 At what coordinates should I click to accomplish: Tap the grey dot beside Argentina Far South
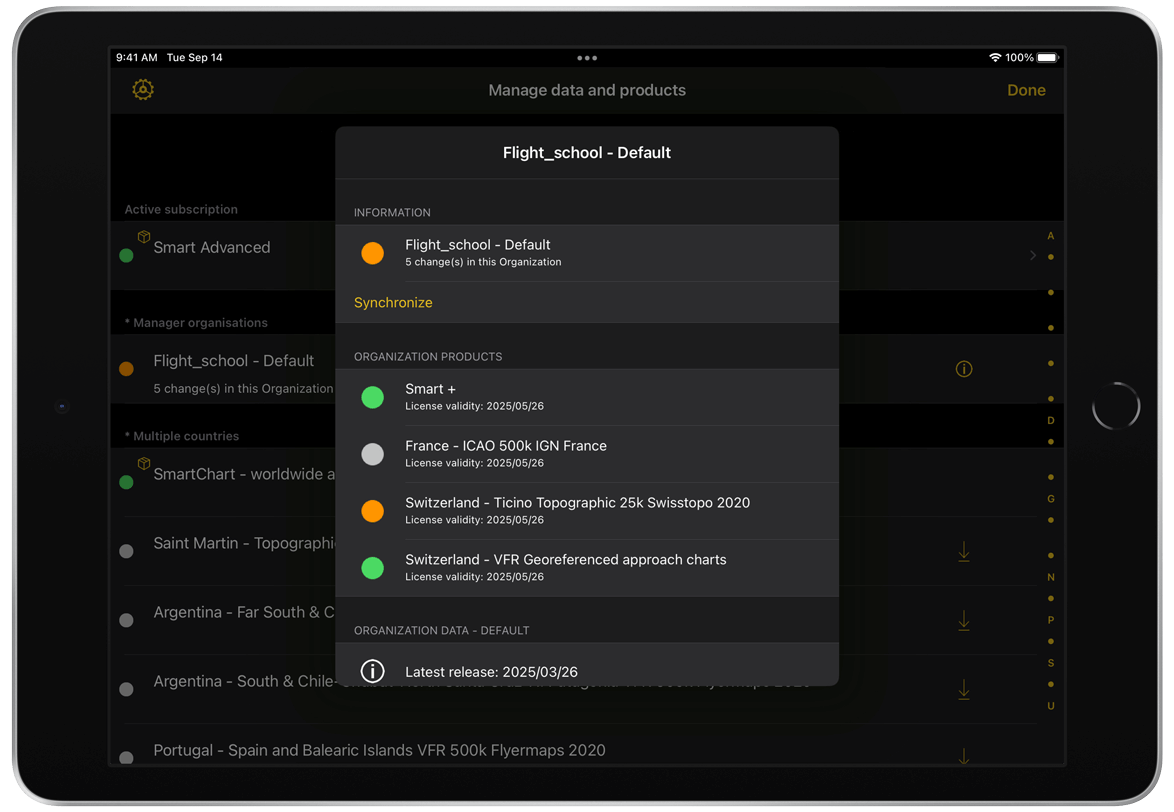(x=127, y=620)
